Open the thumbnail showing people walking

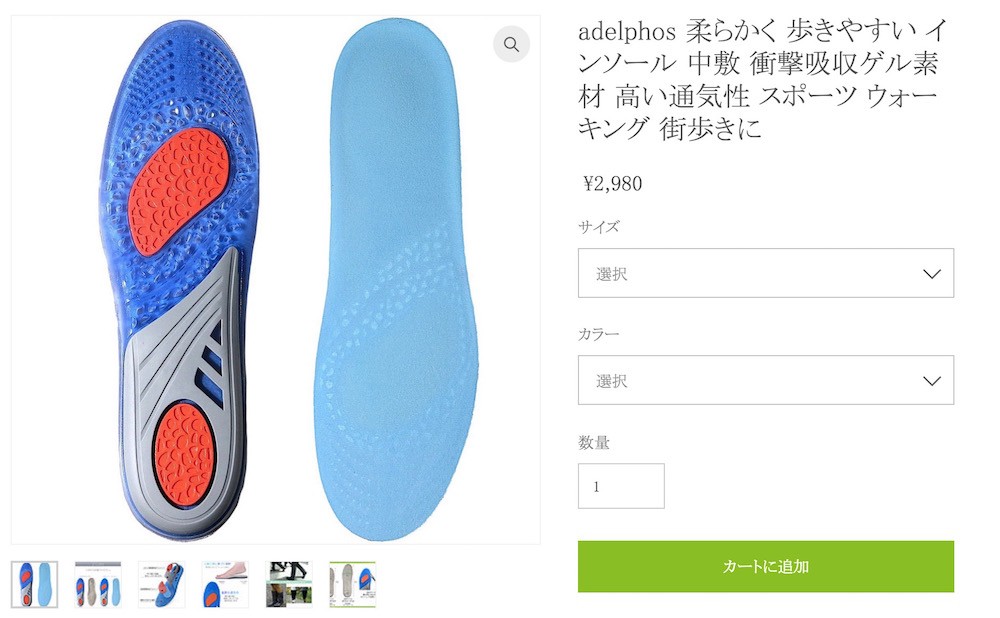[x=289, y=584]
